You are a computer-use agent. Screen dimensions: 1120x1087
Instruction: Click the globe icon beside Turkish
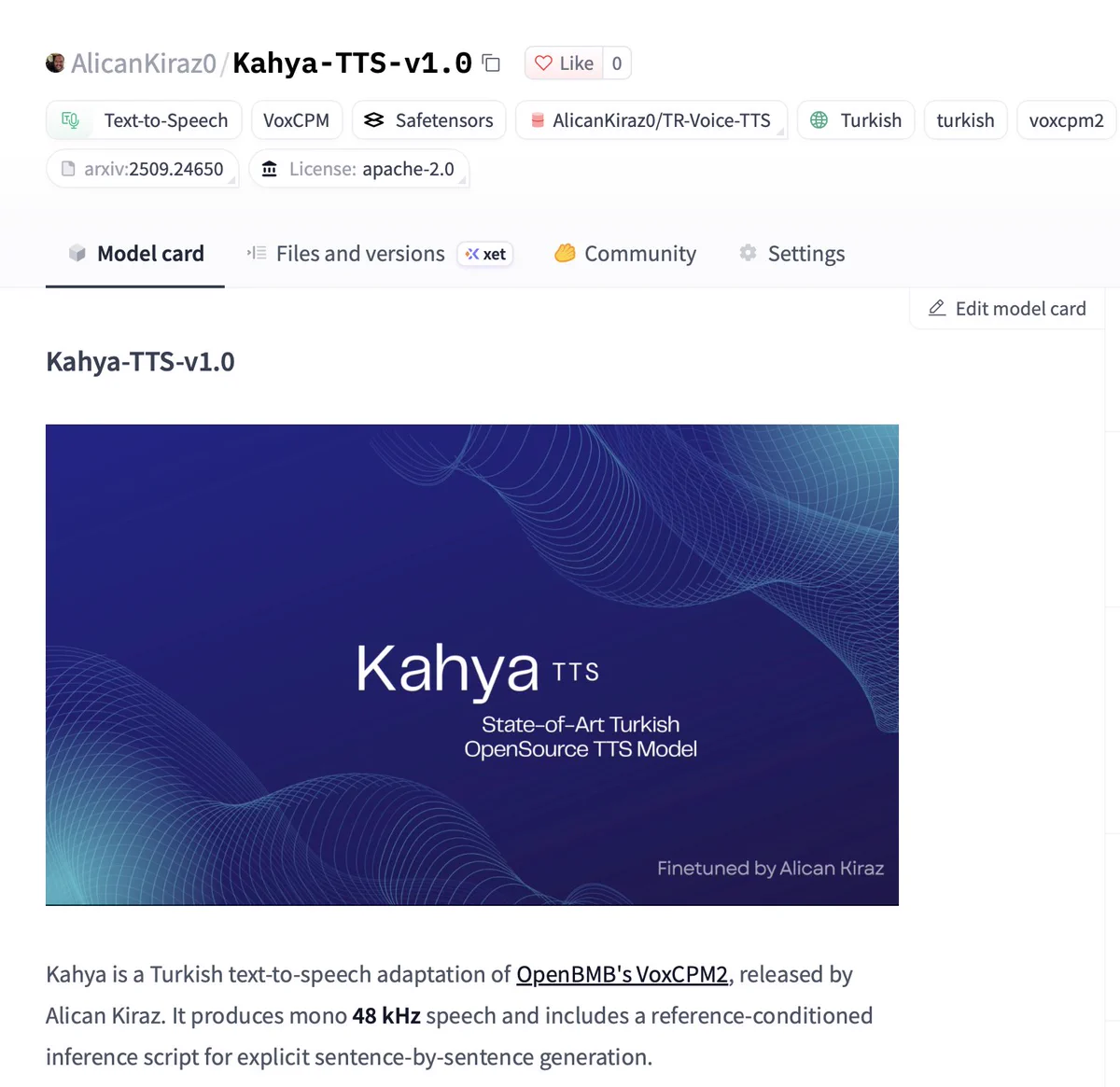point(819,120)
